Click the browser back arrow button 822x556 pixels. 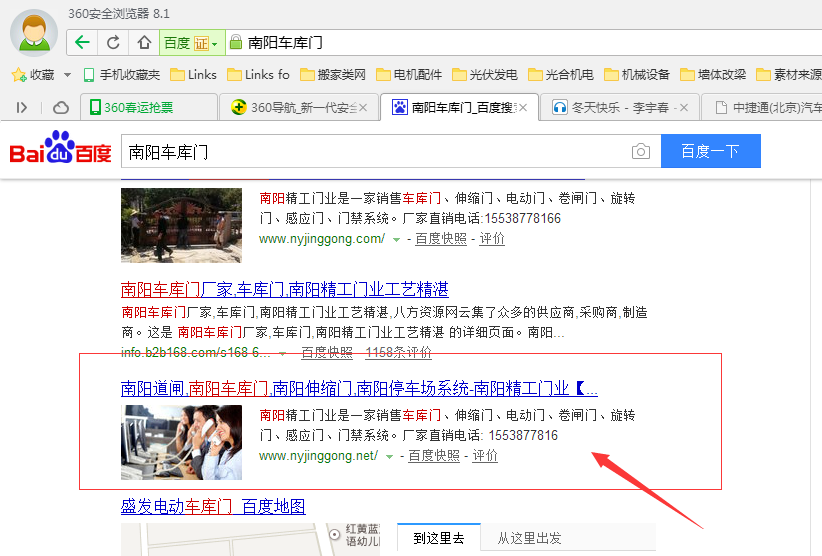pyautogui.click(x=82, y=42)
